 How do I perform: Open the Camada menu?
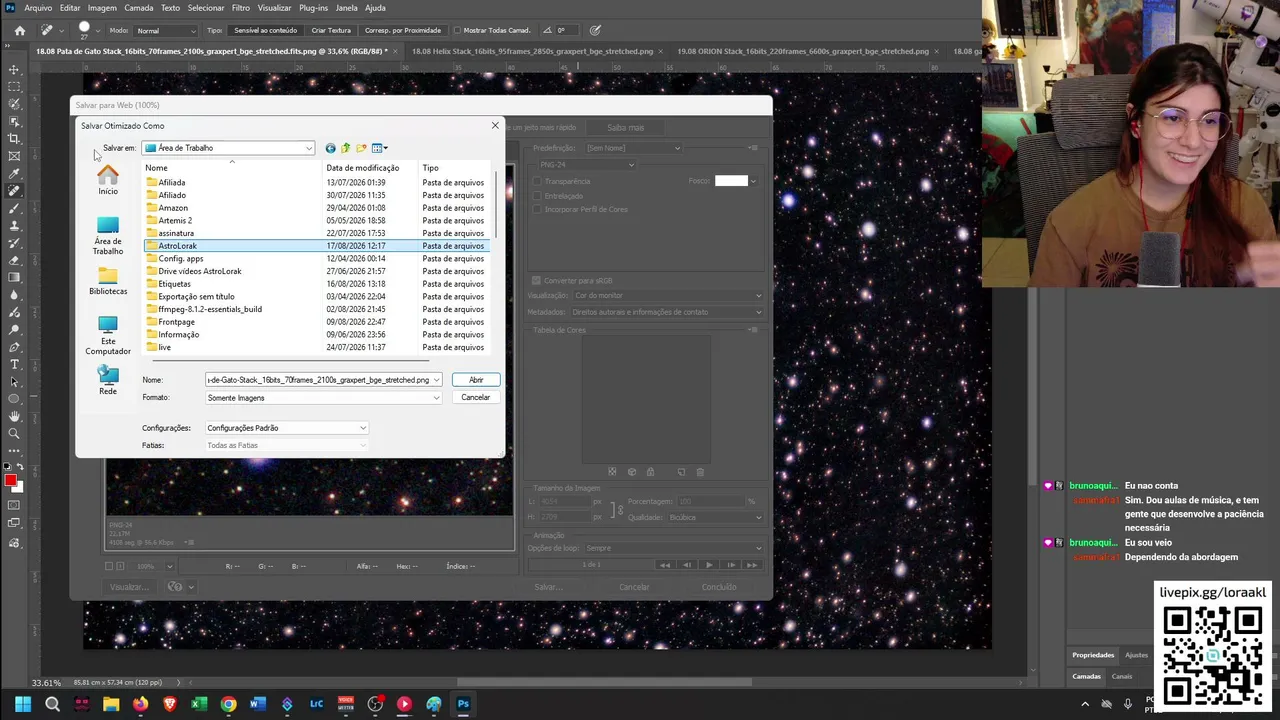[139, 8]
